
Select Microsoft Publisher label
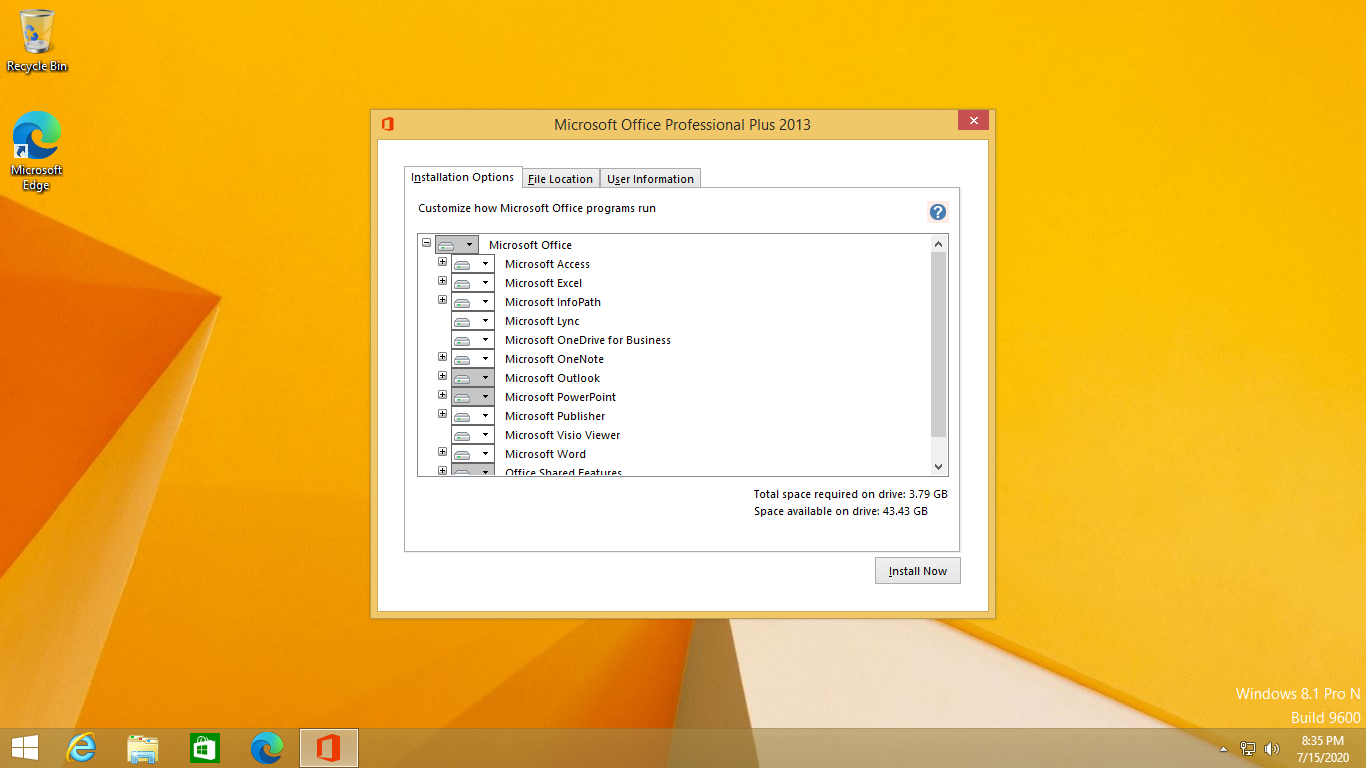tap(555, 416)
